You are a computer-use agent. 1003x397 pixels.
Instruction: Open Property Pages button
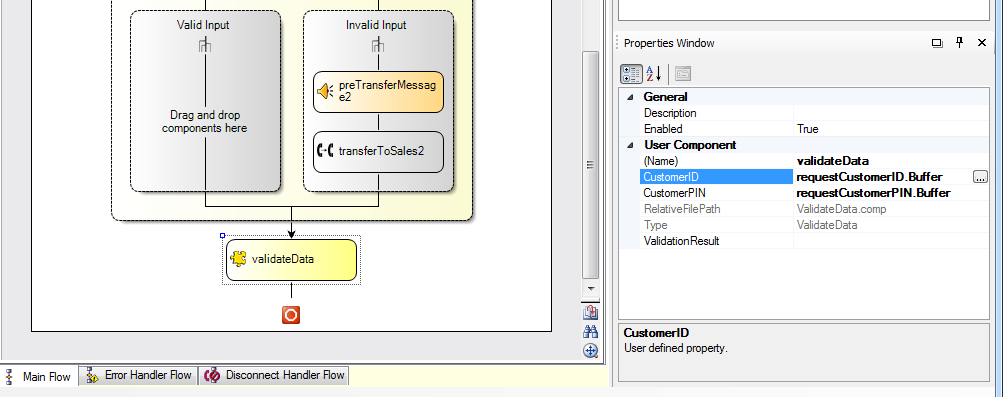click(683, 74)
